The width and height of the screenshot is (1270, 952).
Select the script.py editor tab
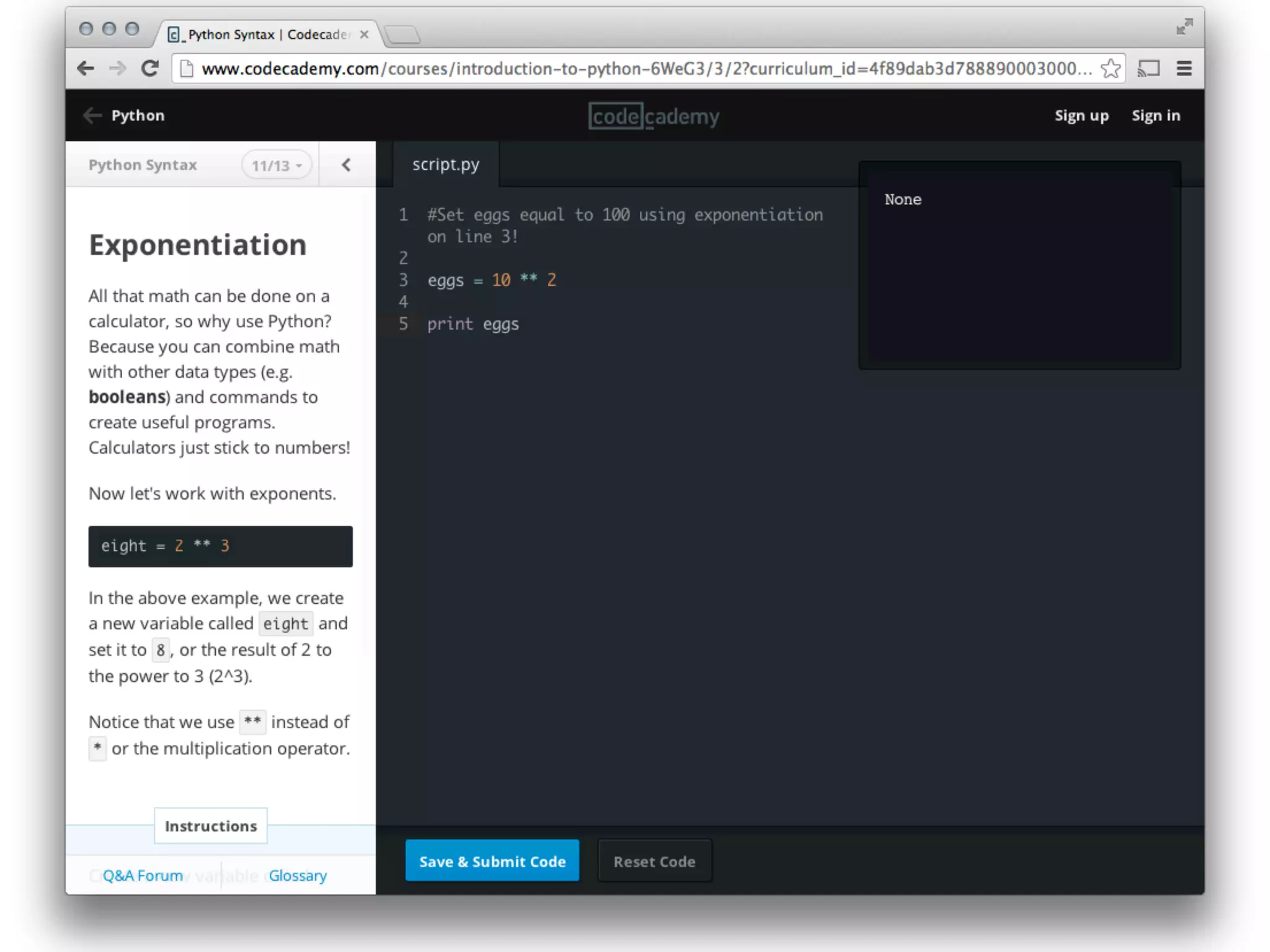445,164
